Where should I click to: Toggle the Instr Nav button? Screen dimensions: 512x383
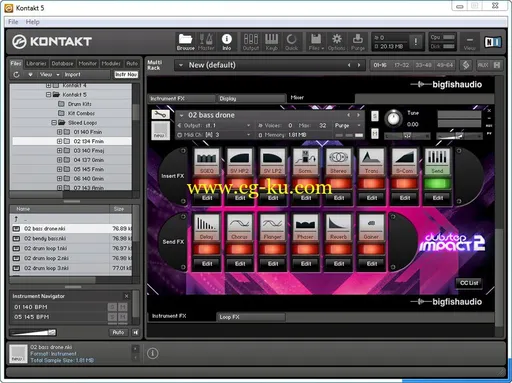126,75
